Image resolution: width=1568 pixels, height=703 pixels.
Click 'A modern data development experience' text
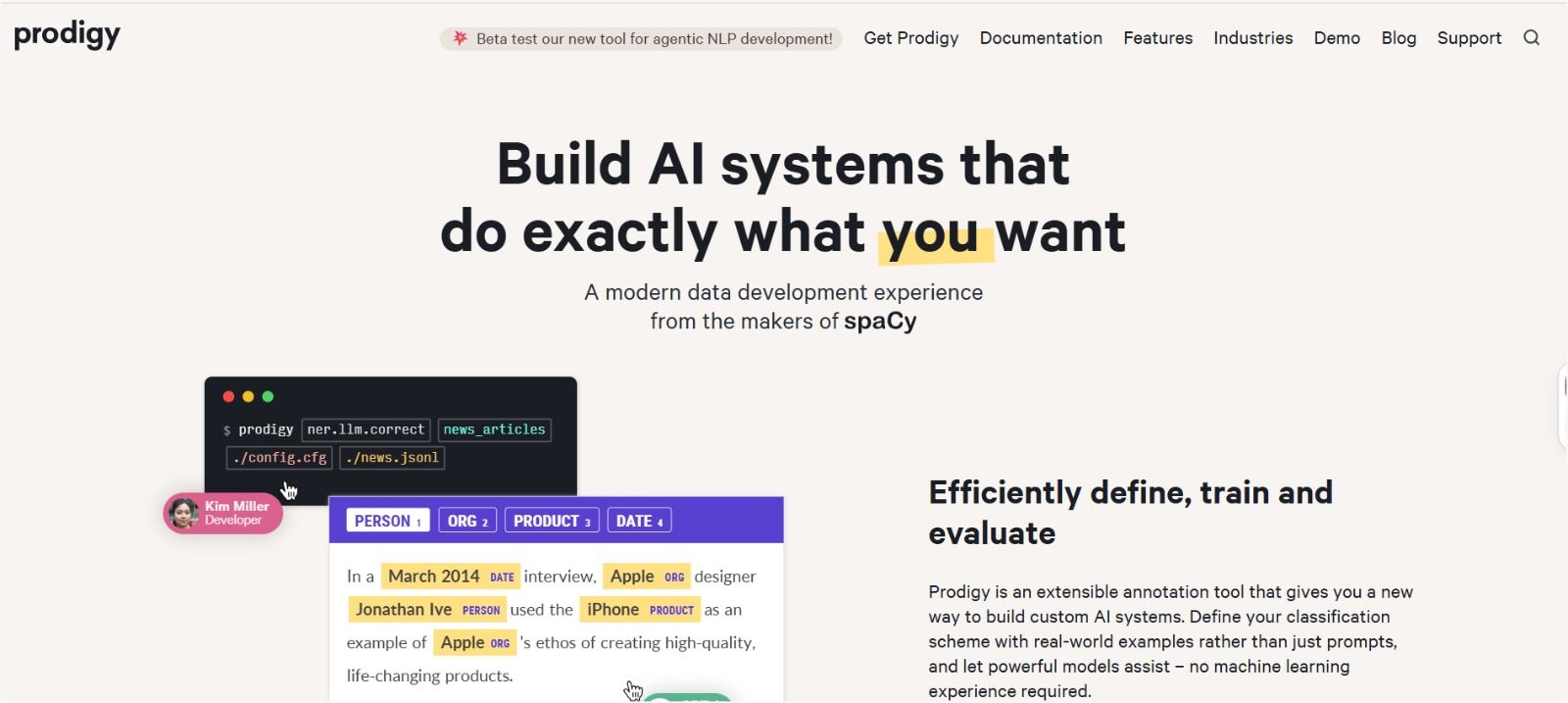pos(784,292)
